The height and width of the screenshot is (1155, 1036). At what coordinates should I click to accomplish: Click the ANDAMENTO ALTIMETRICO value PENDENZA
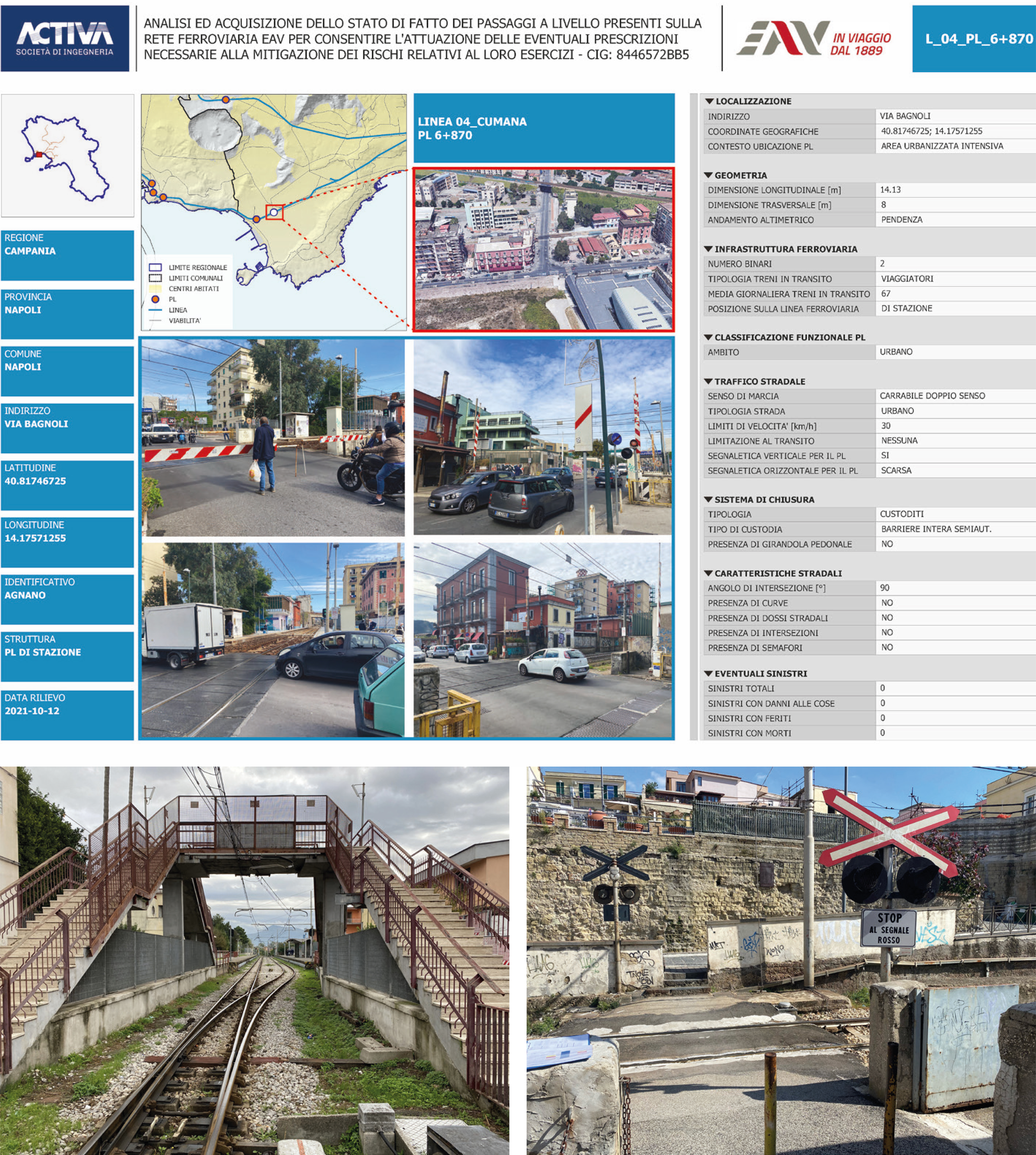(902, 220)
